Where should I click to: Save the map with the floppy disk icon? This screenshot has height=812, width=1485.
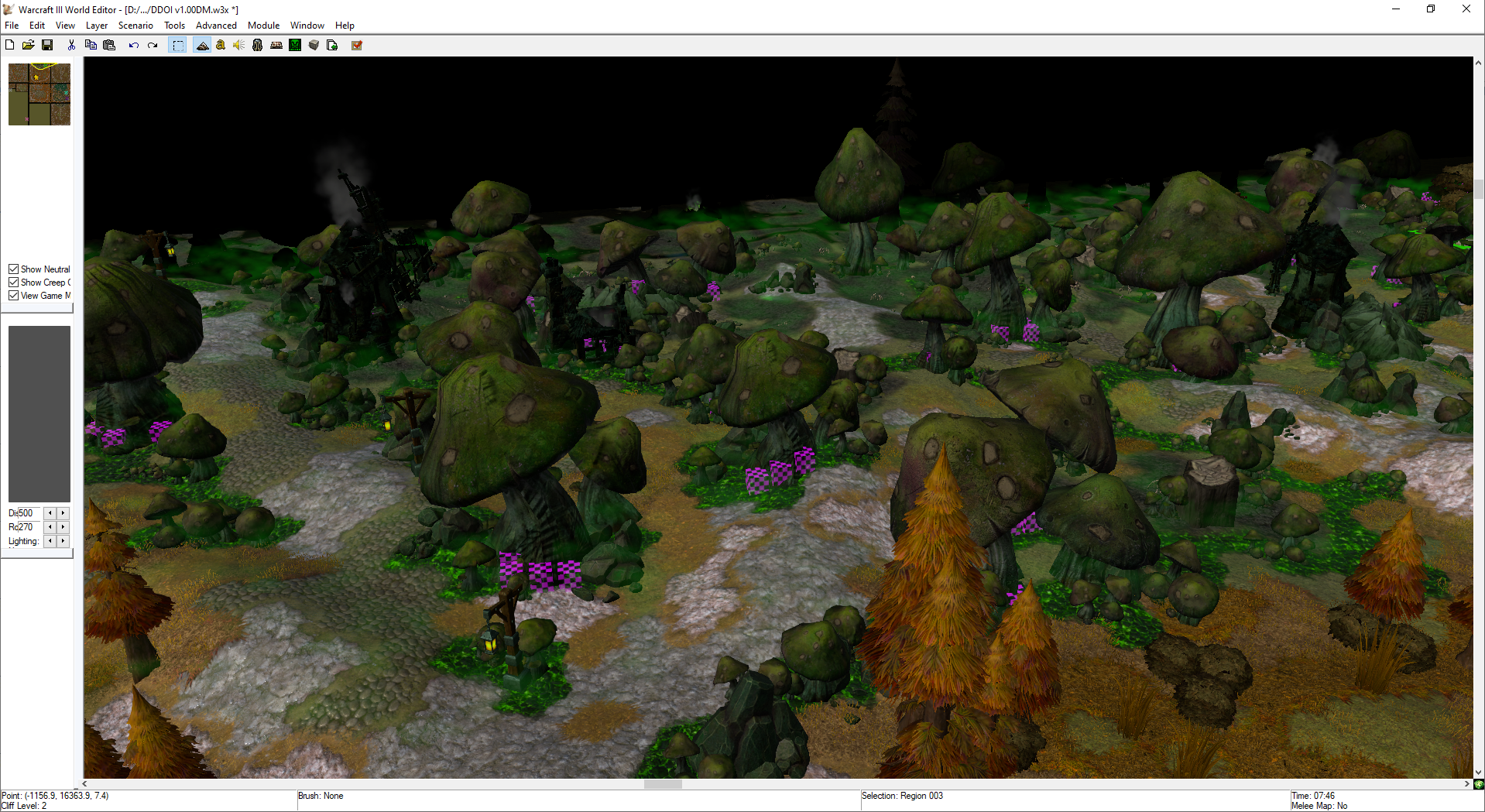[47, 45]
